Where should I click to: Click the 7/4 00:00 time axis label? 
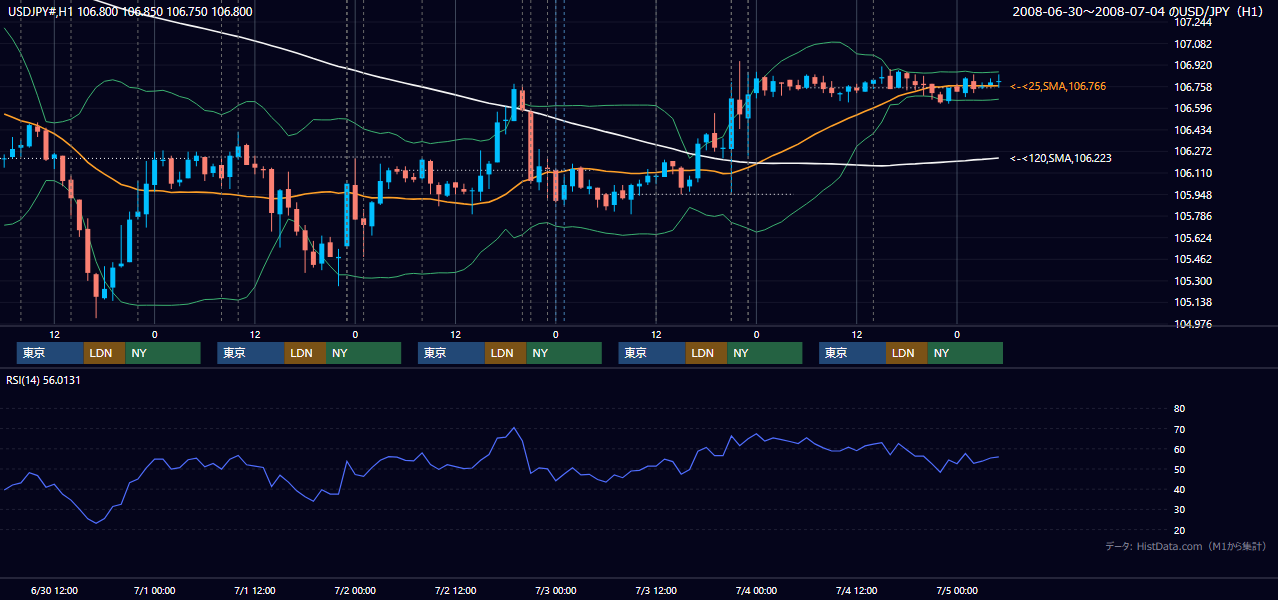pos(756,590)
